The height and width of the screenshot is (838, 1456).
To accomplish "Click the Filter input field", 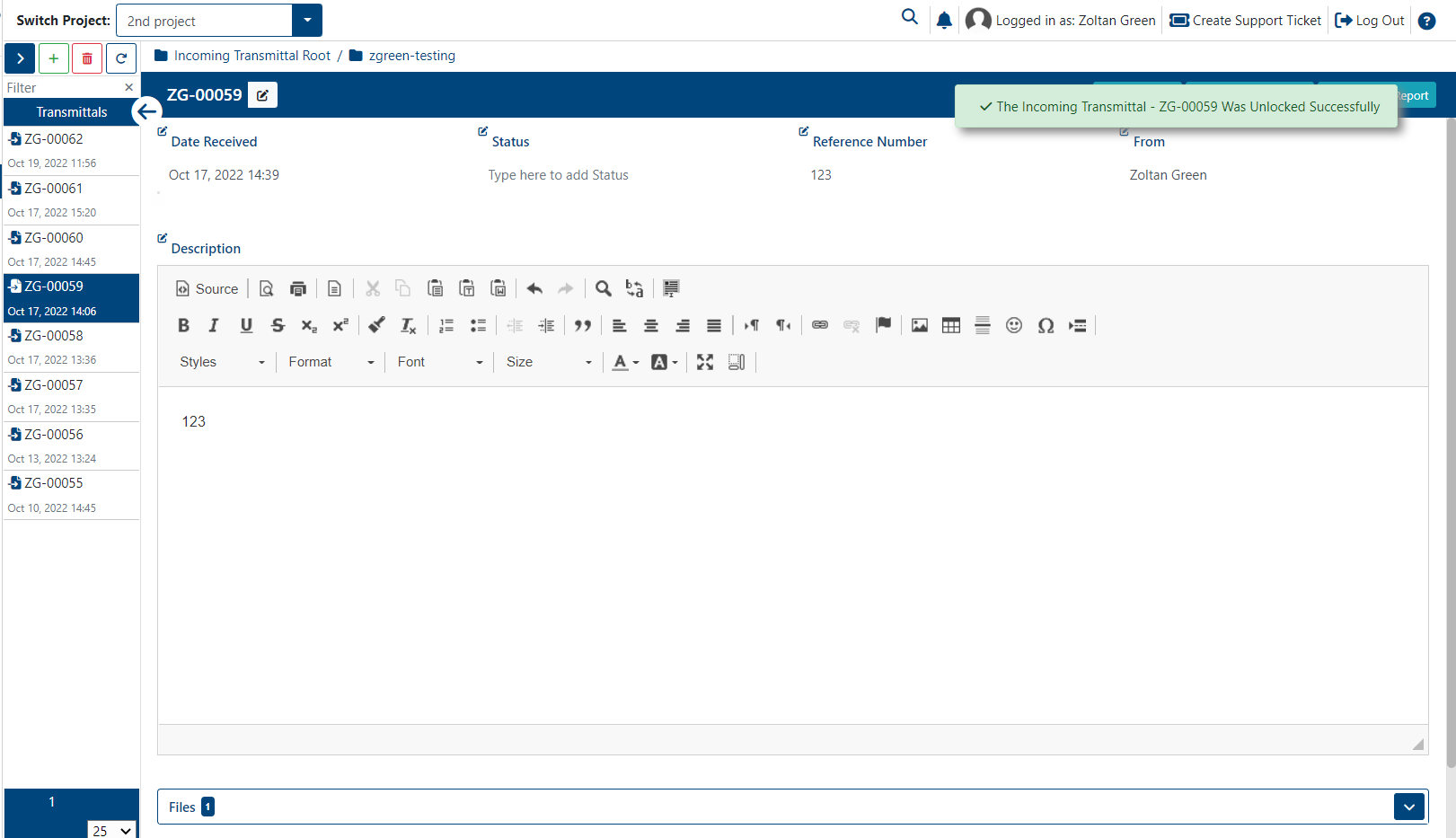I will [x=63, y=87].
